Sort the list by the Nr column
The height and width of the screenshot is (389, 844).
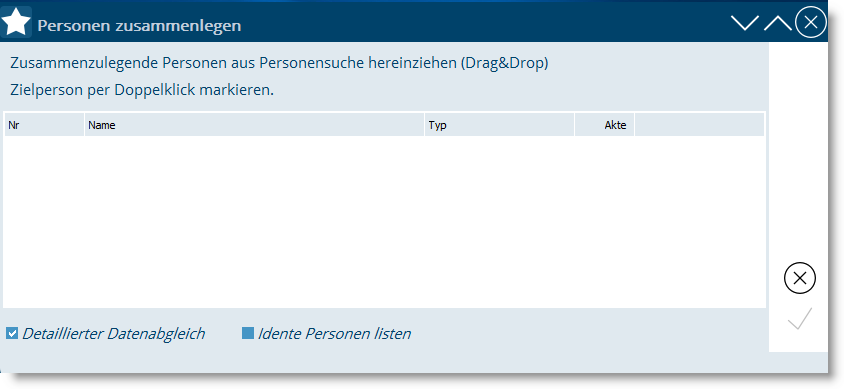[x=44, y=125]
